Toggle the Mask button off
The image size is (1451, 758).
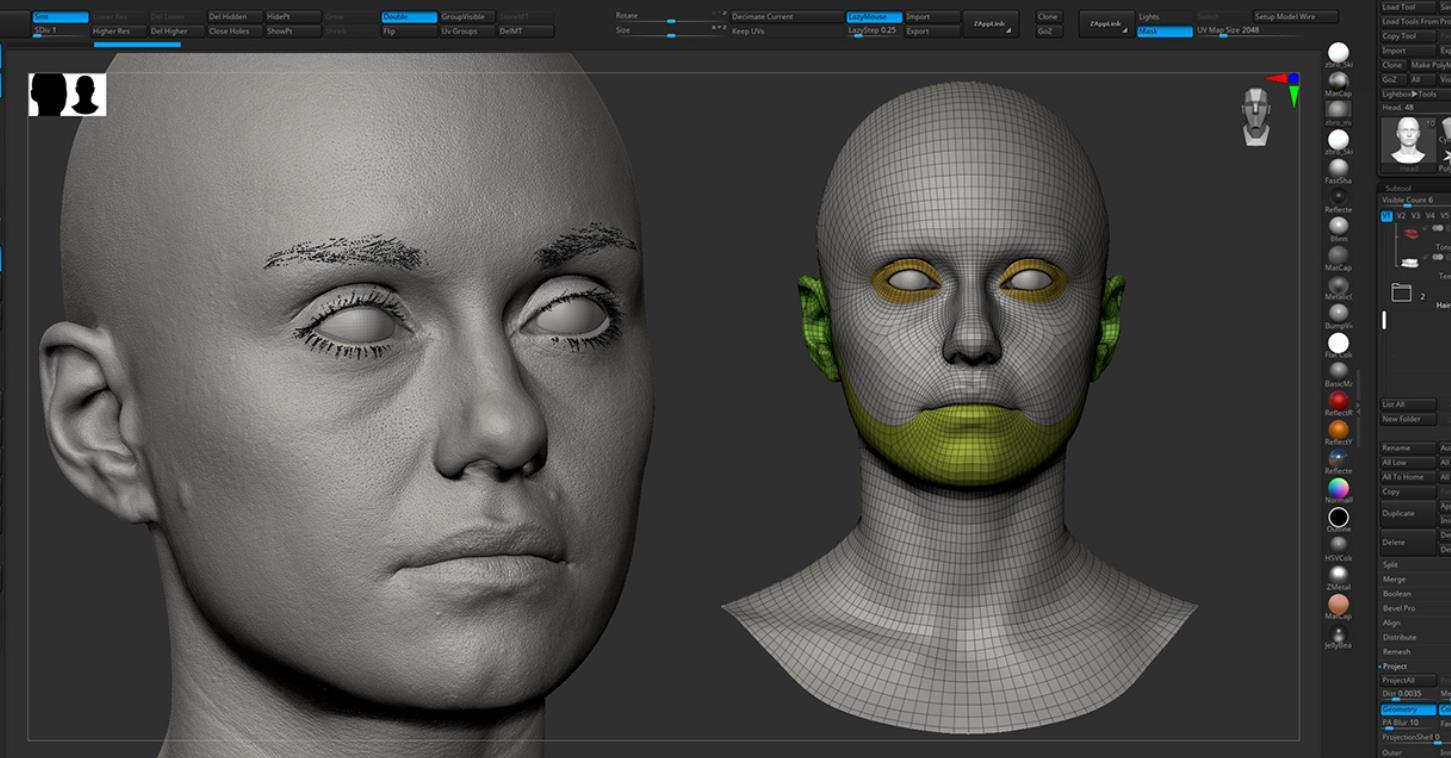pos(1164,31)
